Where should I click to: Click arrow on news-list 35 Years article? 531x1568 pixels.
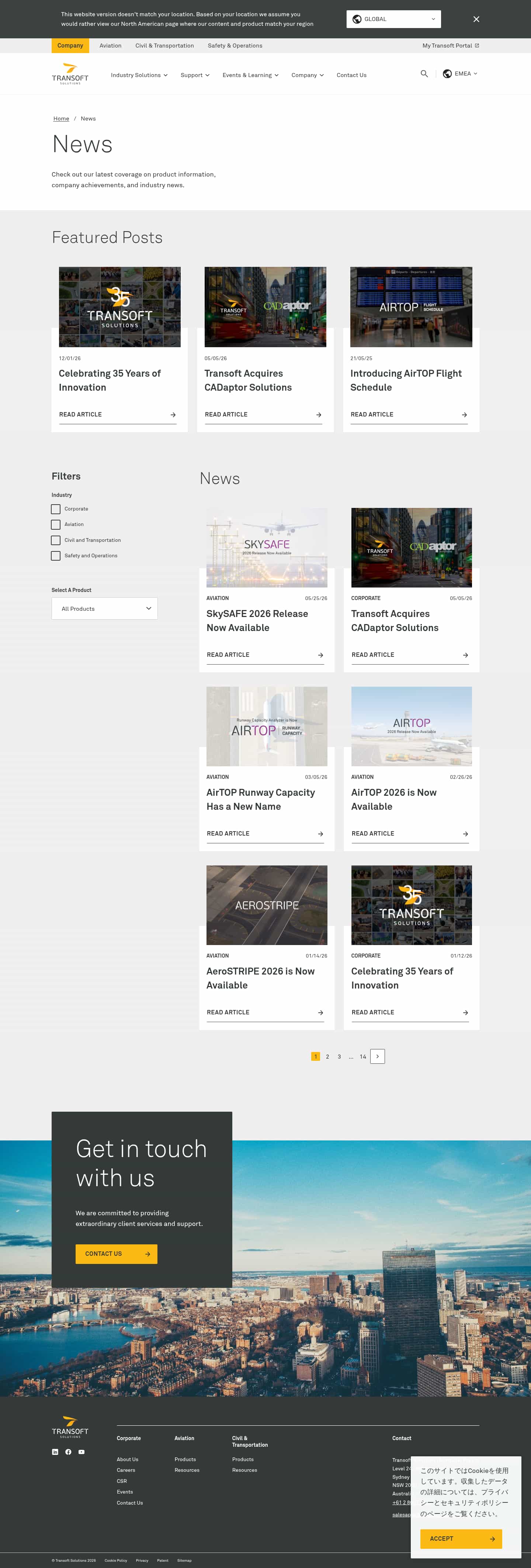point(465,1013)
